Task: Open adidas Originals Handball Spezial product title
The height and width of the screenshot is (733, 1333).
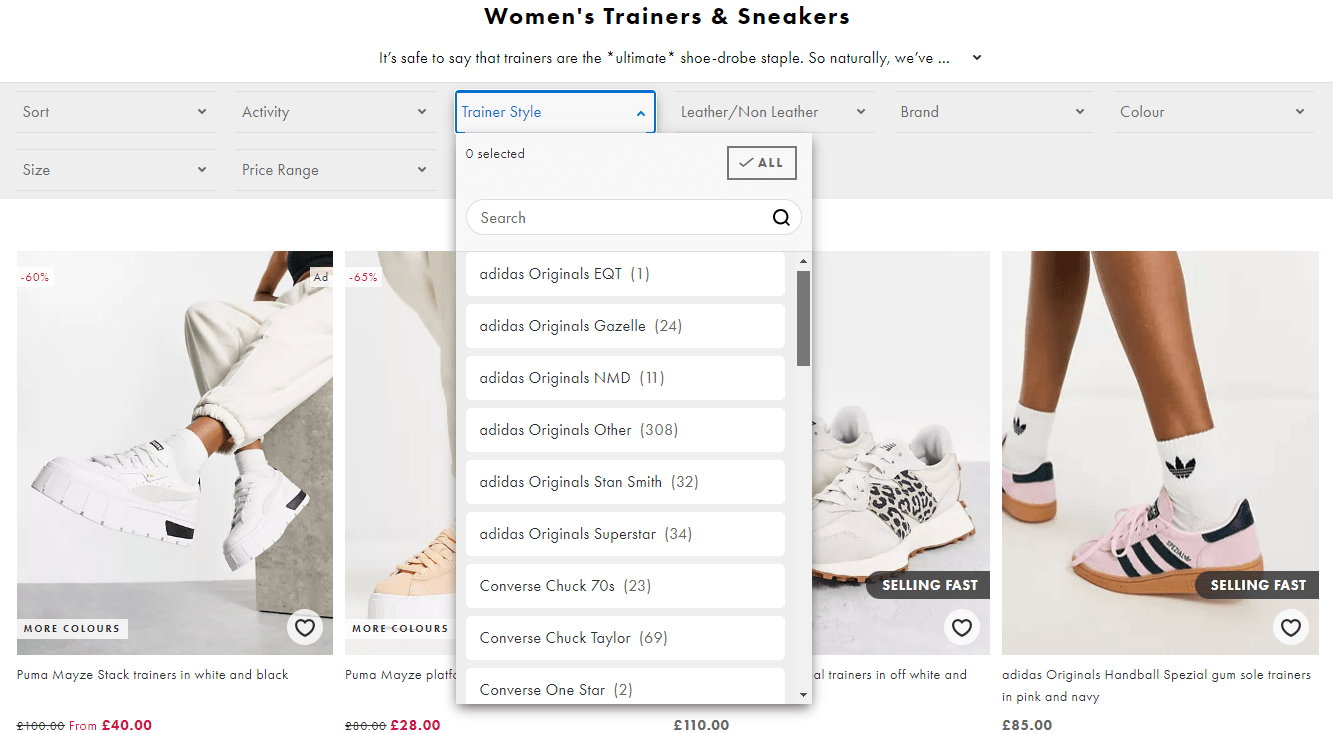Action: 1156,686
